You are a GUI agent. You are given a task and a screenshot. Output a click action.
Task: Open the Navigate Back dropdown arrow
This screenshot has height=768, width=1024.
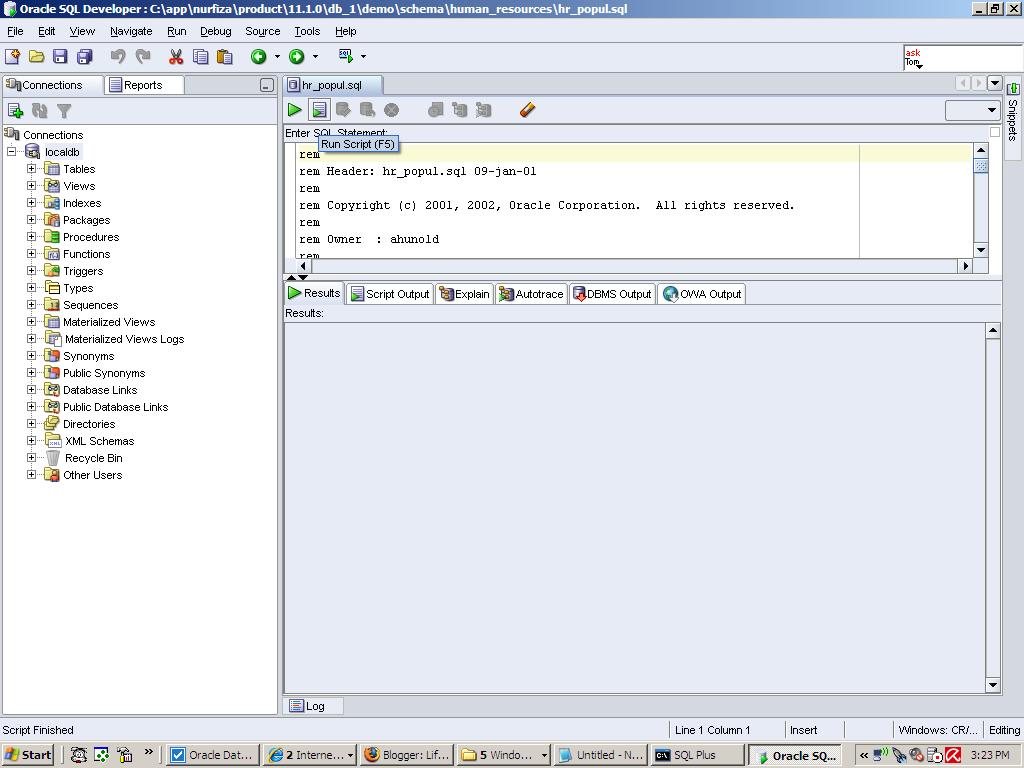[x=277, y=57]
